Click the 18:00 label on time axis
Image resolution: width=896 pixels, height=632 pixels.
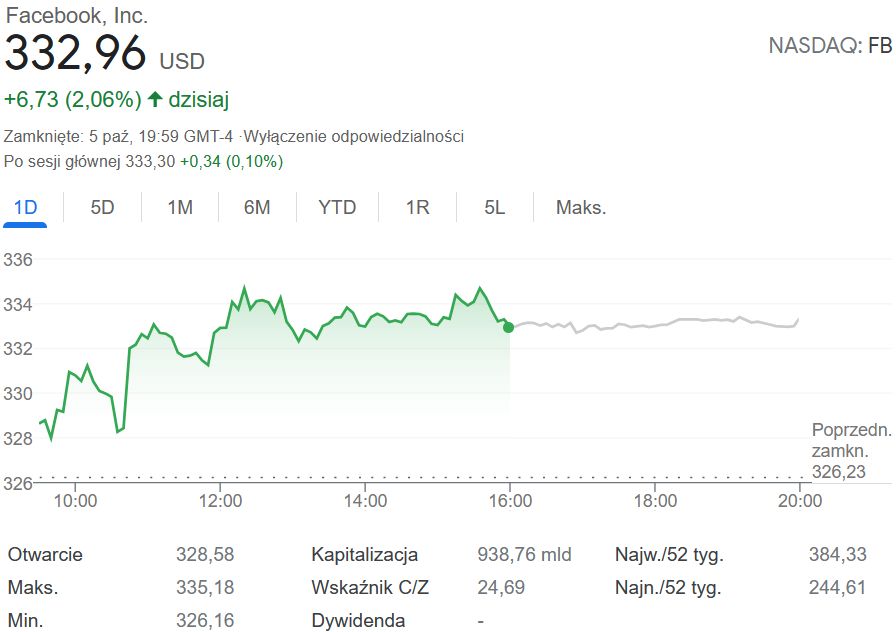pos(655,500)
